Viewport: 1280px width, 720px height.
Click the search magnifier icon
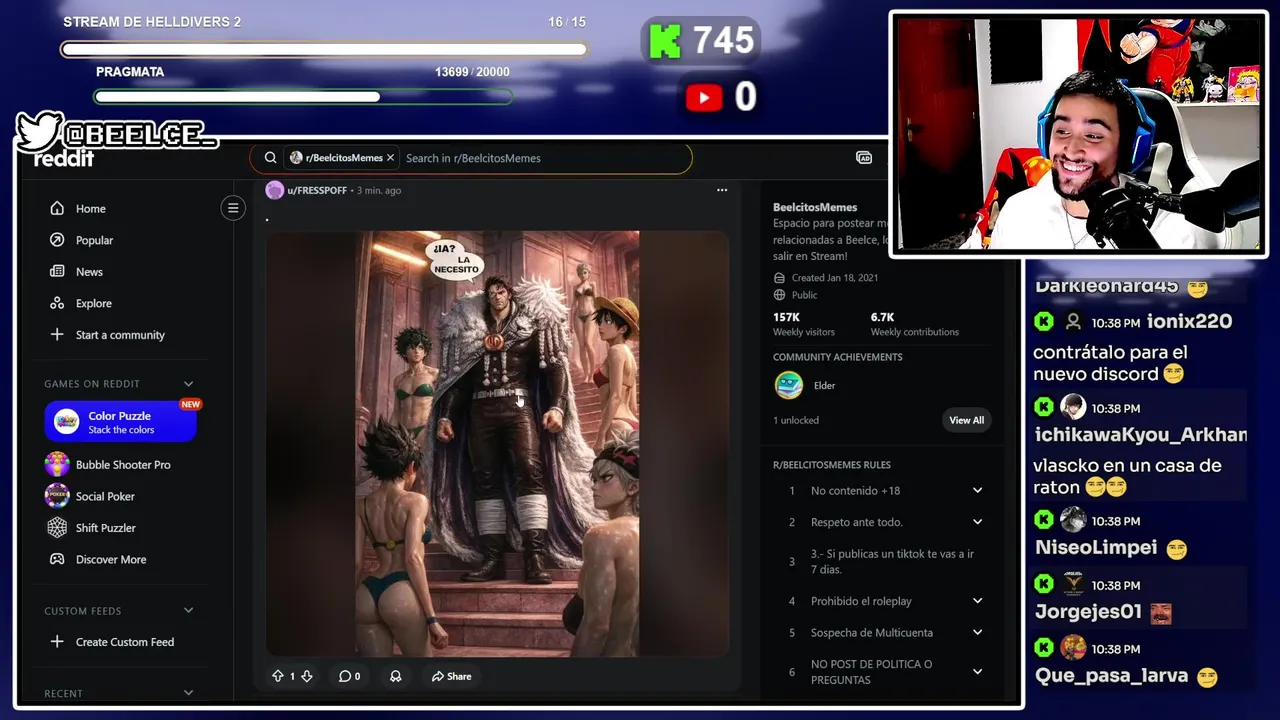point(270,158)
